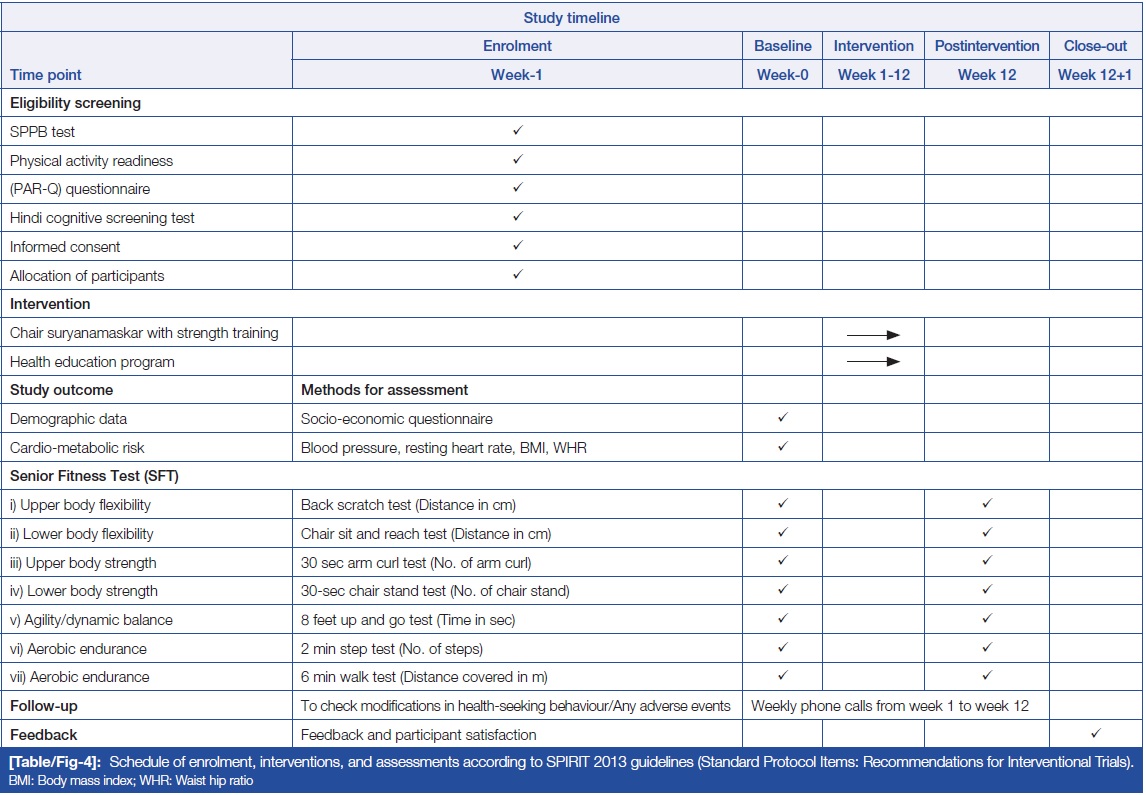Click the arrow in the Health education program row
The height and width of the screenshot is (795, 1146).
pyautogui.click(x=872, y=362)
